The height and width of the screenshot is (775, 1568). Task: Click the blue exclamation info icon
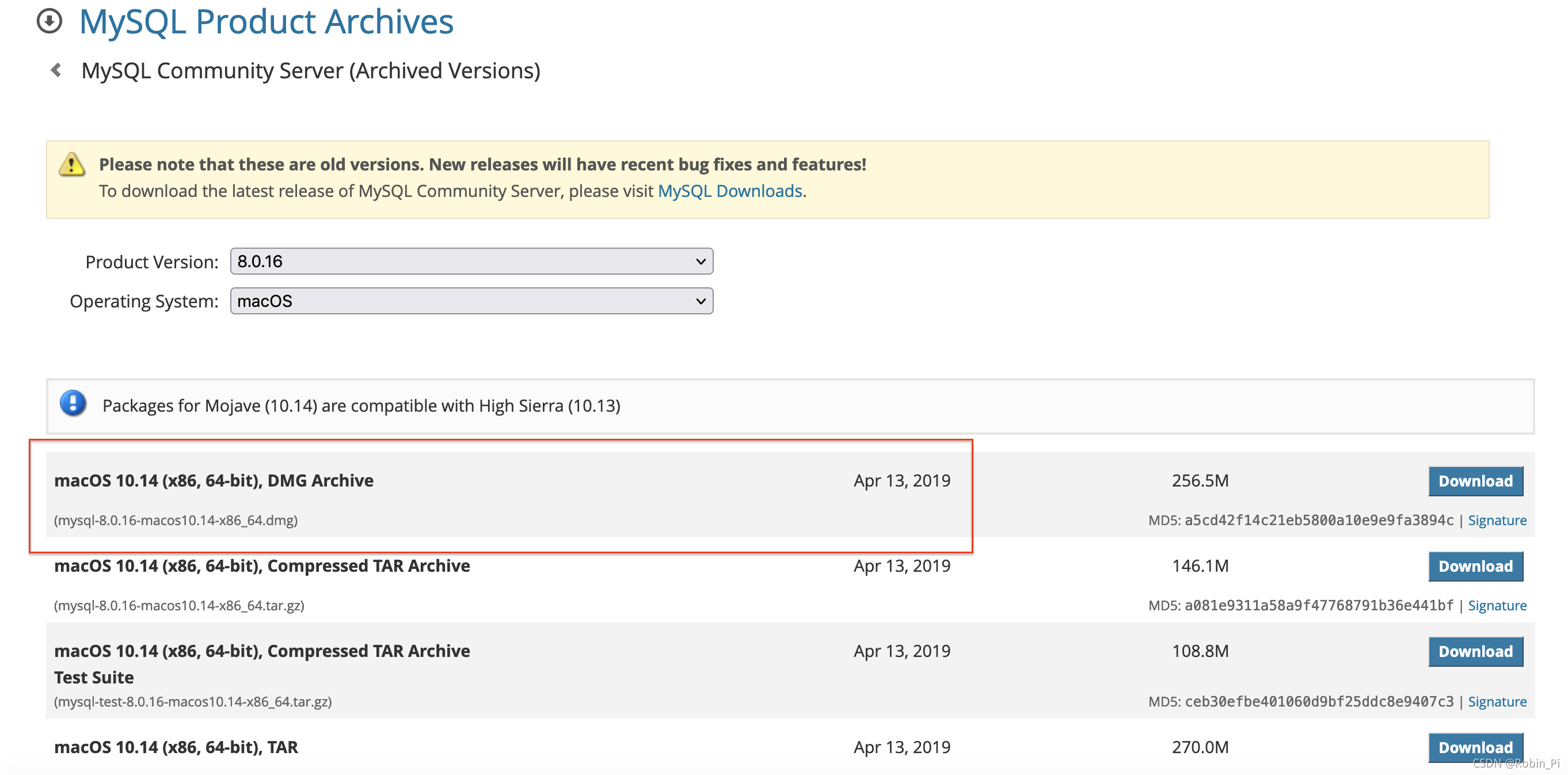(x=73, y=404)
